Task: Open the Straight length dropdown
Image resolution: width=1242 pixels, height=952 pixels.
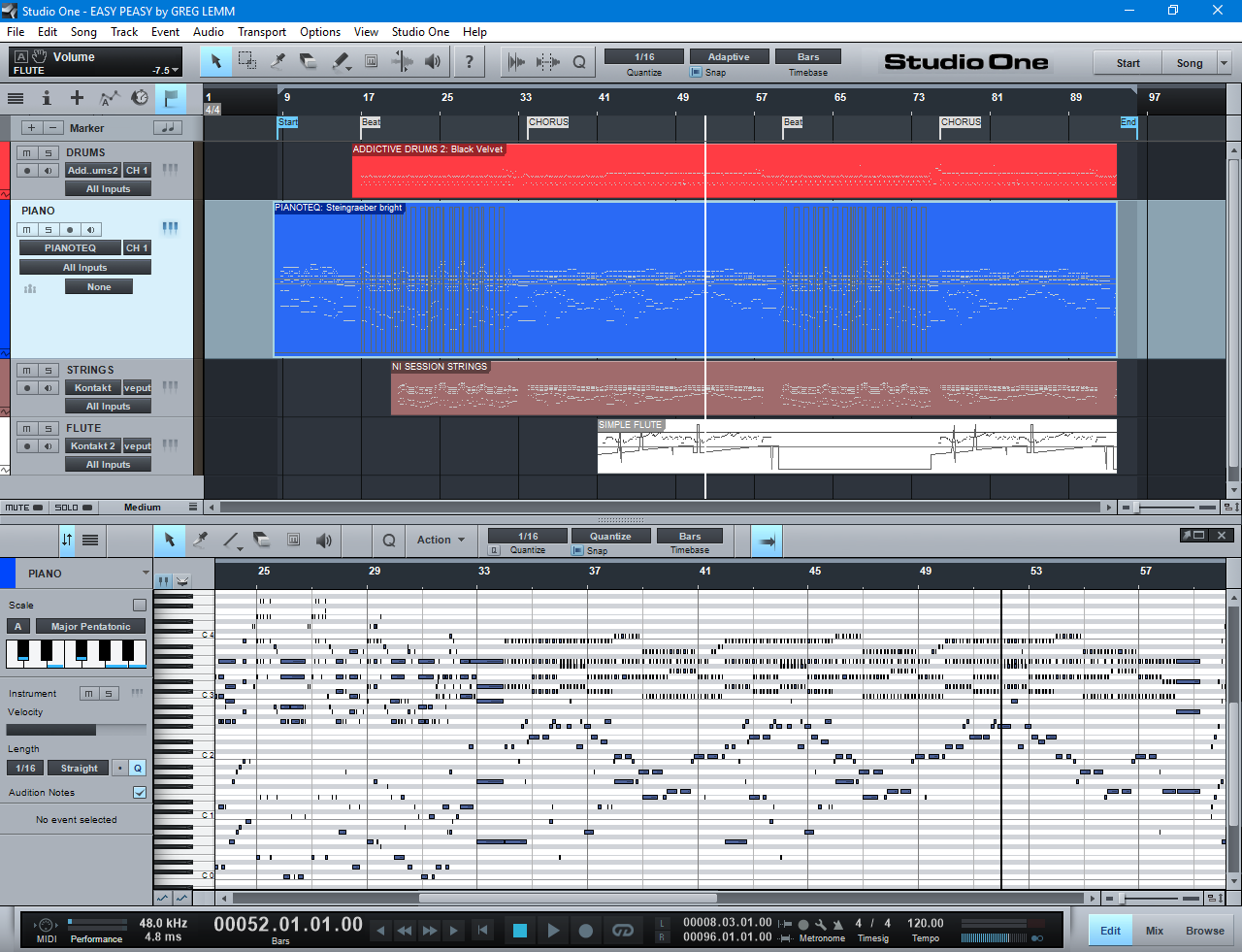Action: pyautogui.click(x=79, y=769)
